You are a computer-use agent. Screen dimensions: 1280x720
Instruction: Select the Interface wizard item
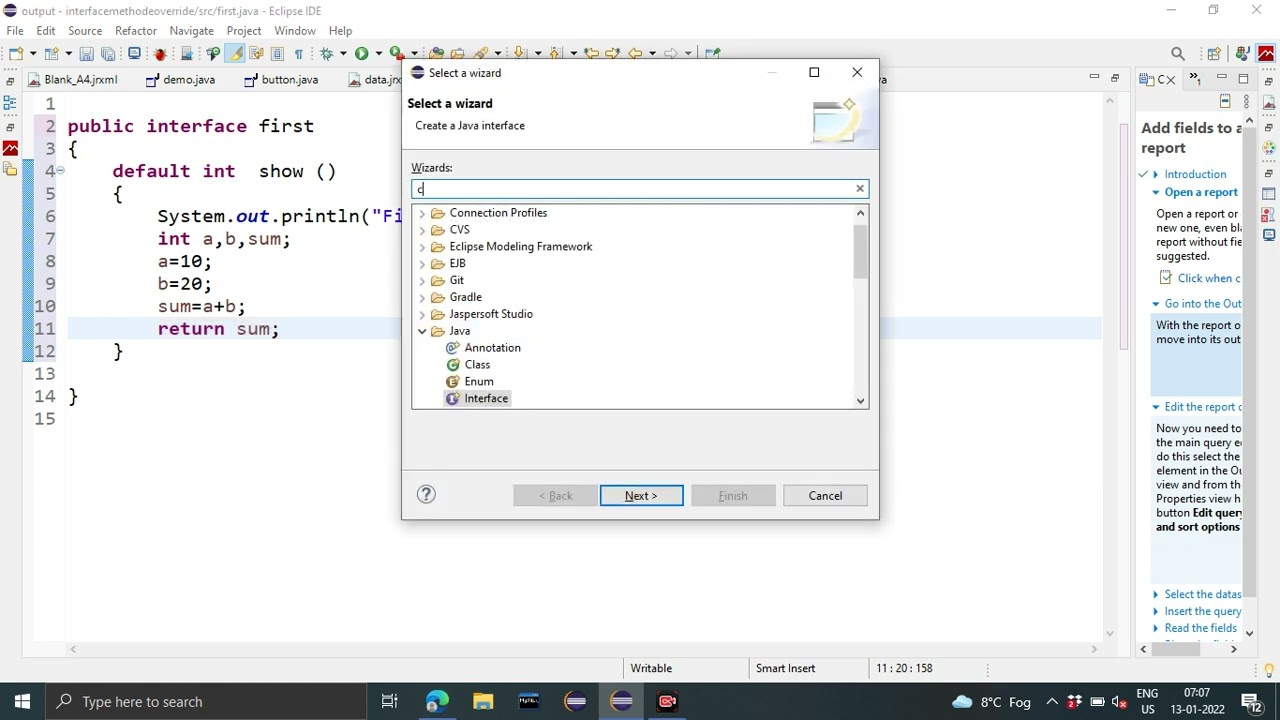(477, 399)
